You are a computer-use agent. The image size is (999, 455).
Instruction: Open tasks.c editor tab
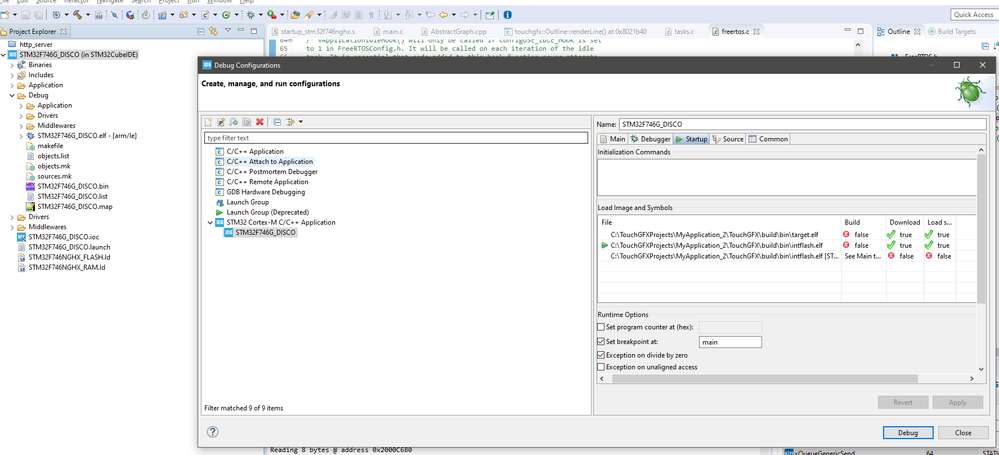point(679,31)
